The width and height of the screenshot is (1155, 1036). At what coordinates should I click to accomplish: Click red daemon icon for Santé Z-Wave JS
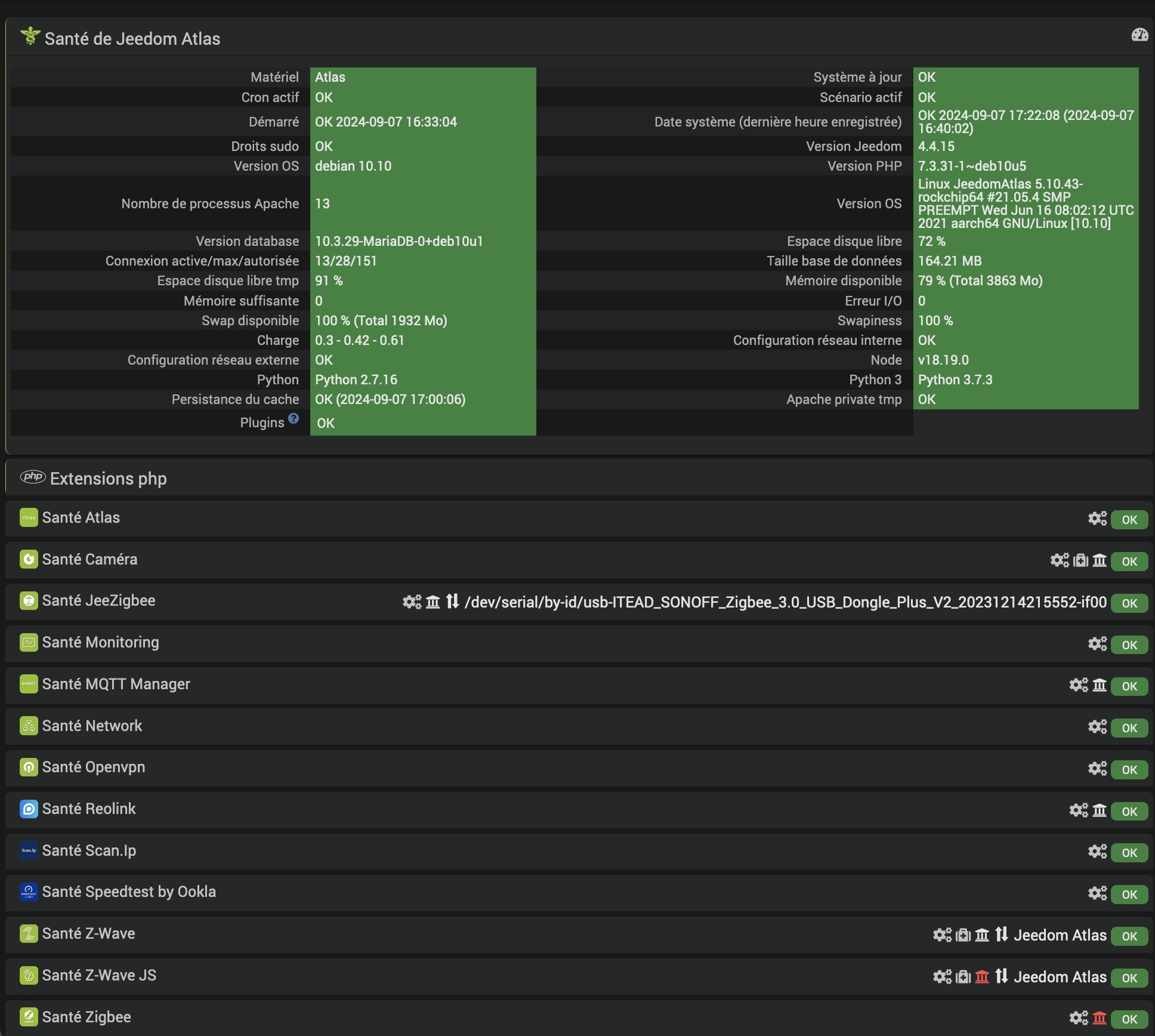tap(981, 977)
